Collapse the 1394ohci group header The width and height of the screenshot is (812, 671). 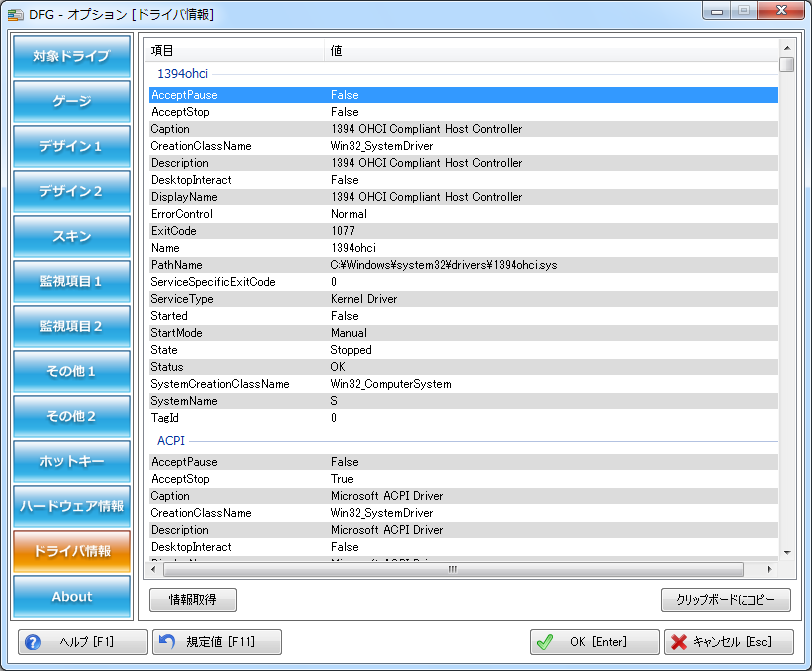182,73
